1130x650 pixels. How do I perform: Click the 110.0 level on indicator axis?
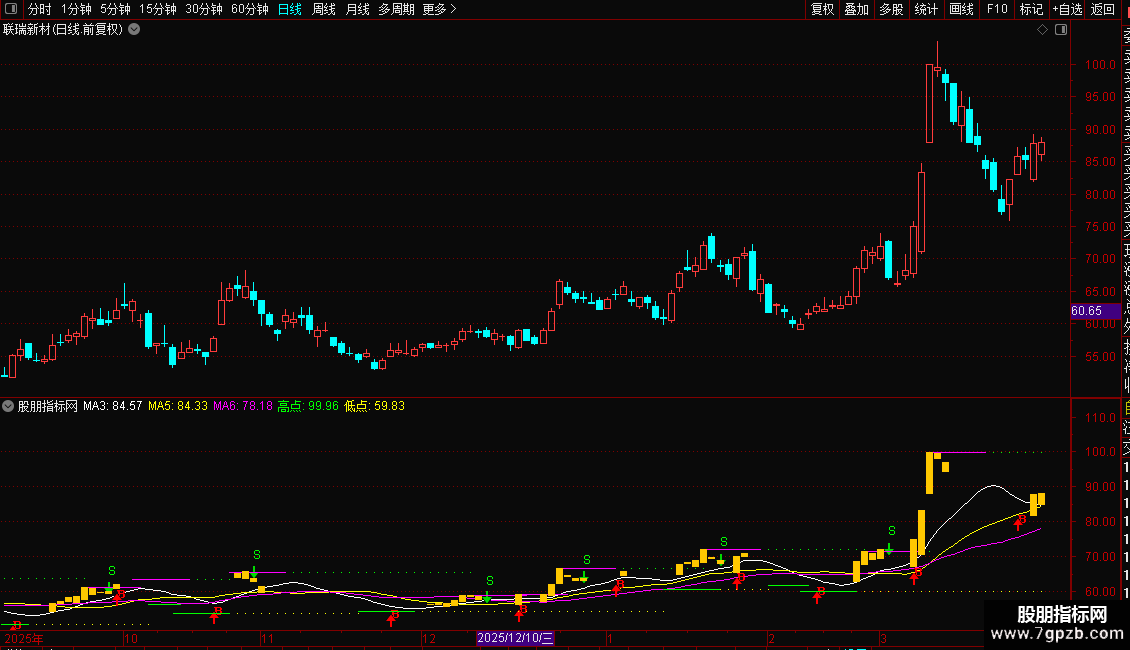pyautogui.click(x=1100, y=418)
